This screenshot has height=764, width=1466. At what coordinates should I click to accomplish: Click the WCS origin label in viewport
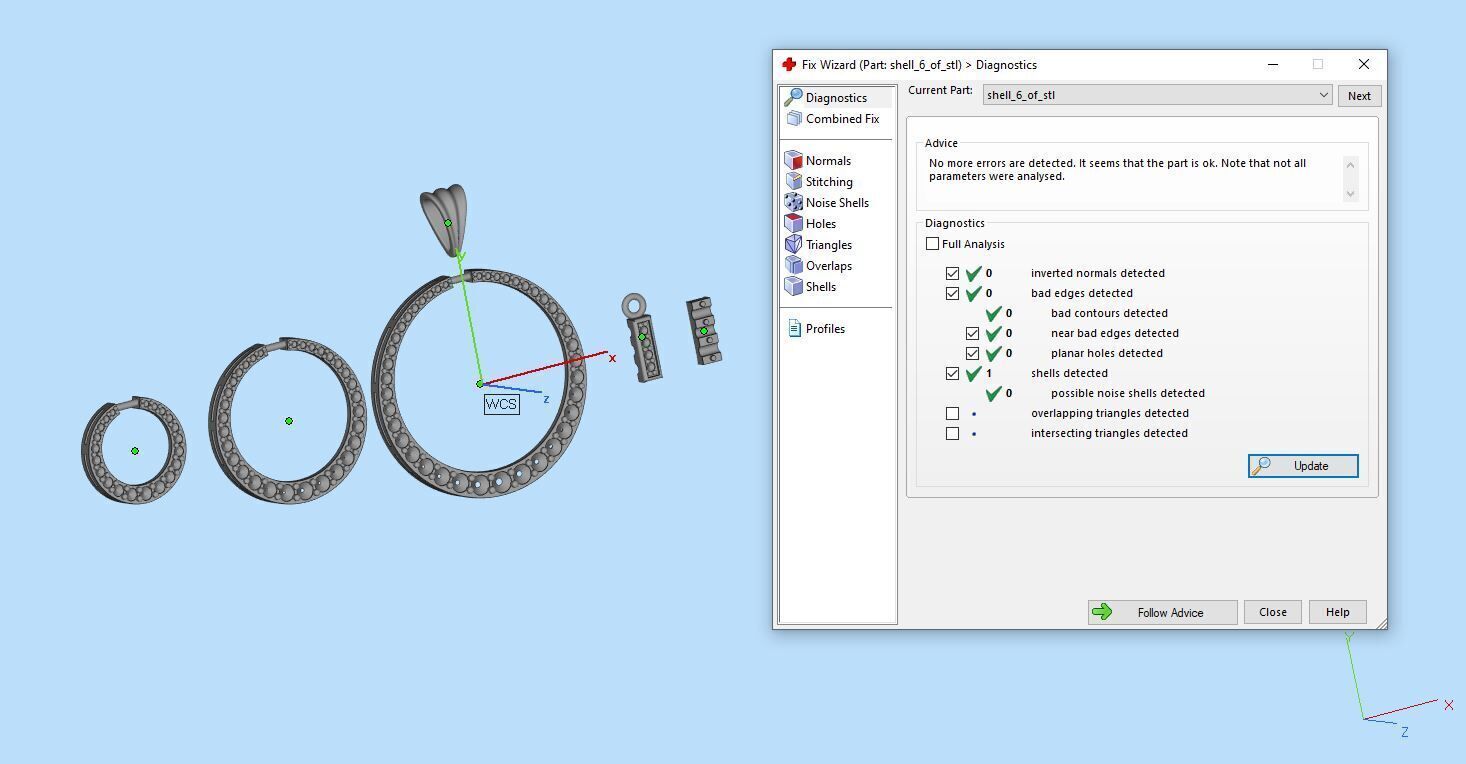501,404
